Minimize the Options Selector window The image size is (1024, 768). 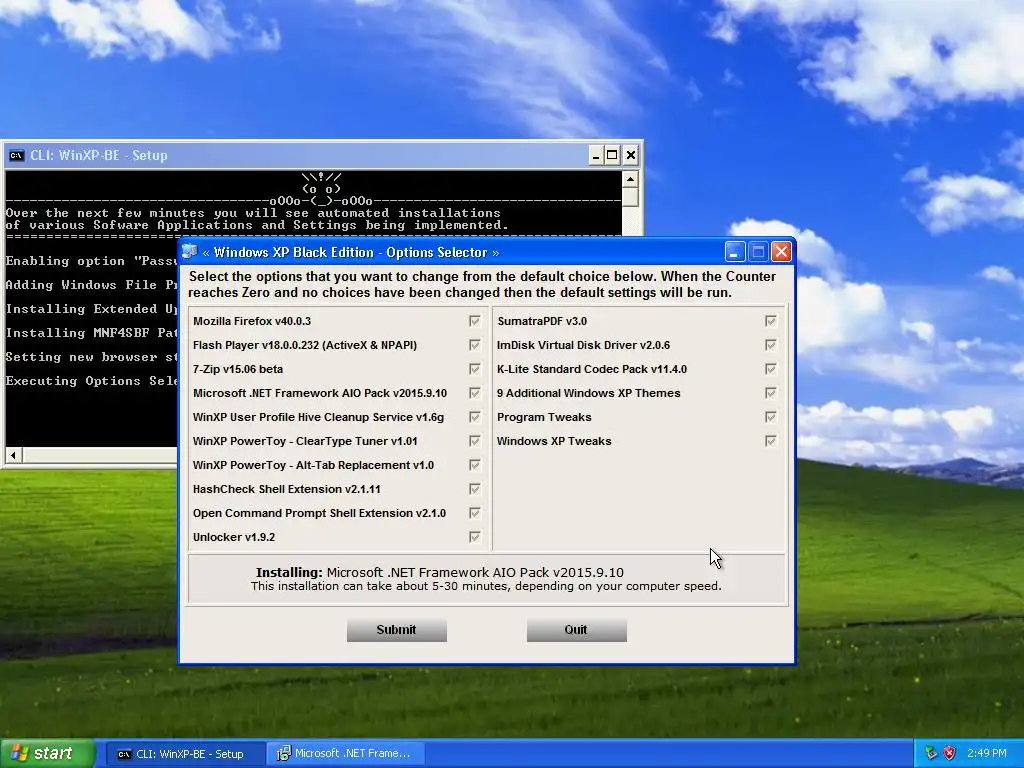click(735, 251)
